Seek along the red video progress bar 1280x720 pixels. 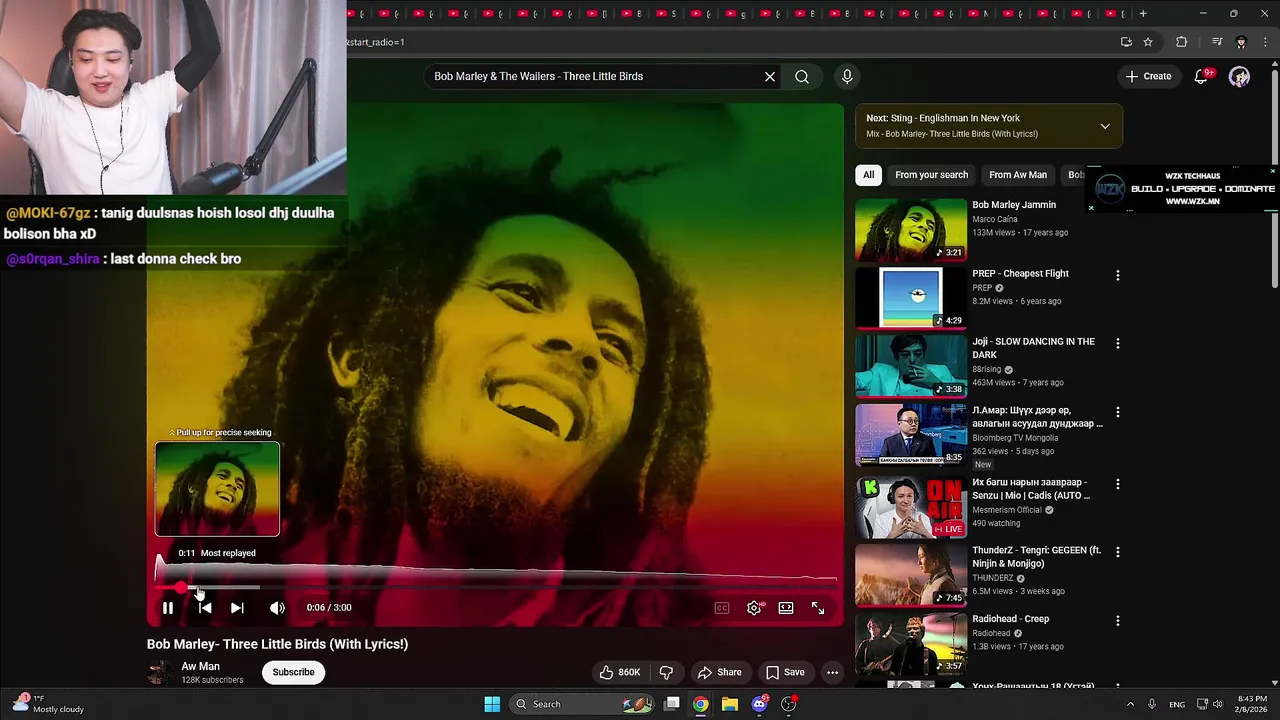click(x=496, y=588)
